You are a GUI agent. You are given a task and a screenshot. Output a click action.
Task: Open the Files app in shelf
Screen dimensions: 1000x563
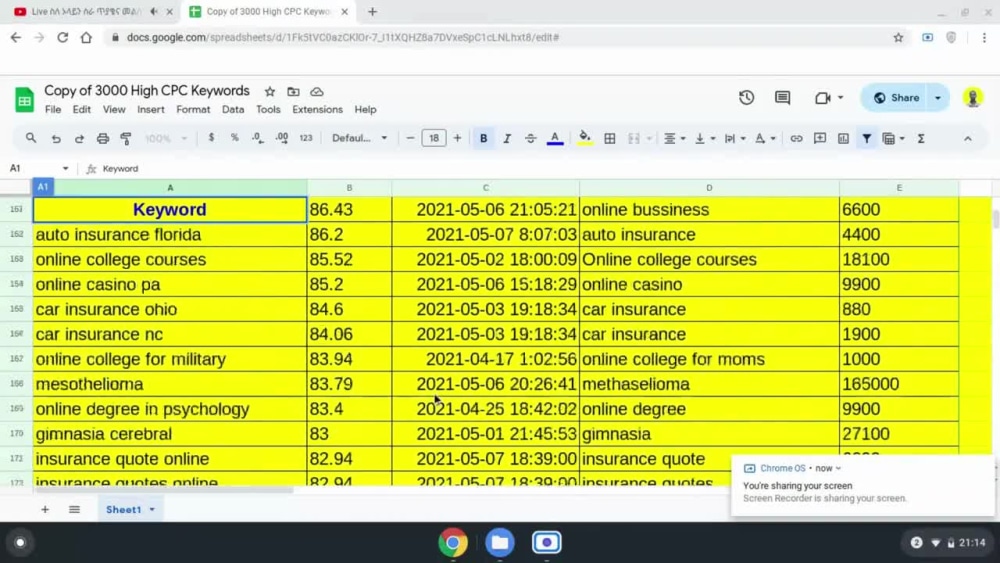500,543
